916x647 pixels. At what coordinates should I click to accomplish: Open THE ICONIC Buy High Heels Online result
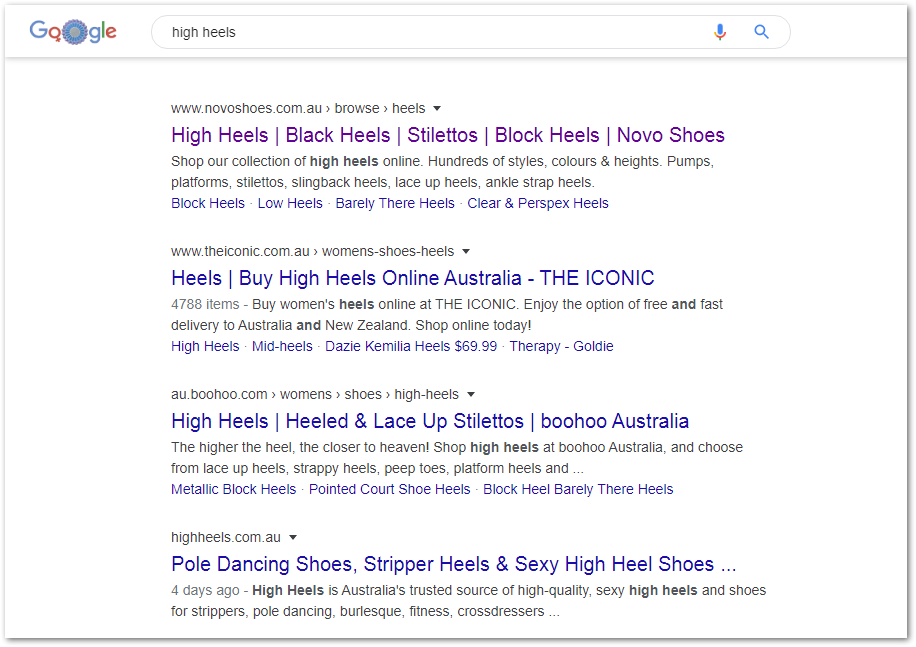[412, 278]
